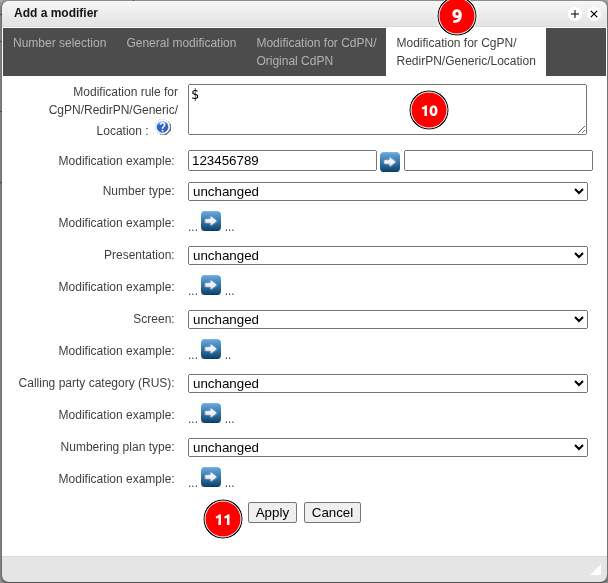
Task: Open the Numbering plan type dropdown
Action: (x=387, y=447)
